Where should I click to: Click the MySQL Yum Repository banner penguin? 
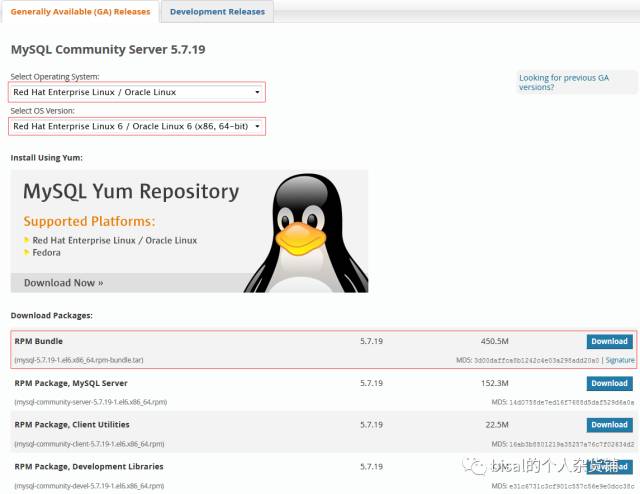pos(306,233)
